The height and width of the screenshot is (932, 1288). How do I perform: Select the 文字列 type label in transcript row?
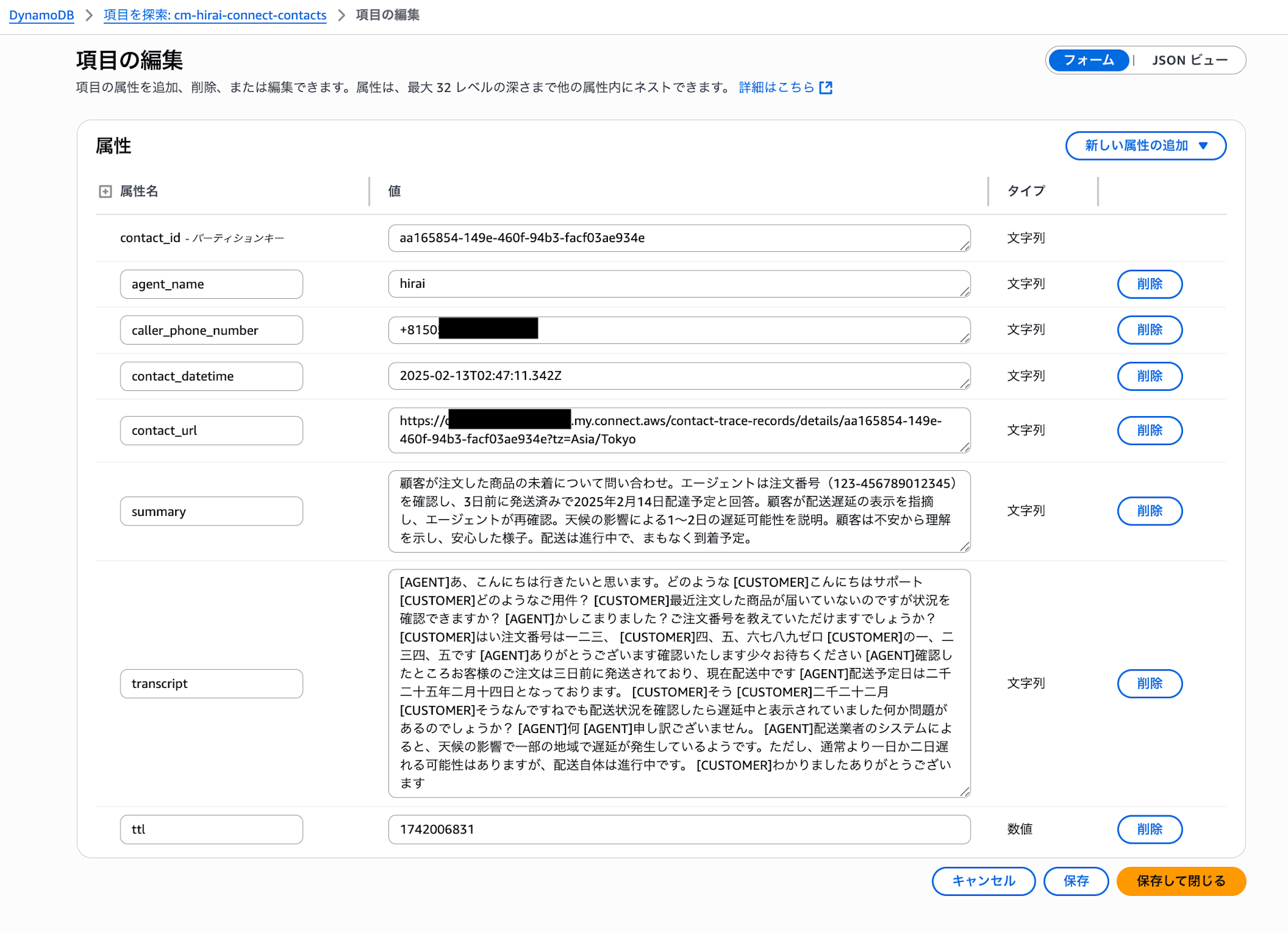[1026, 683]
